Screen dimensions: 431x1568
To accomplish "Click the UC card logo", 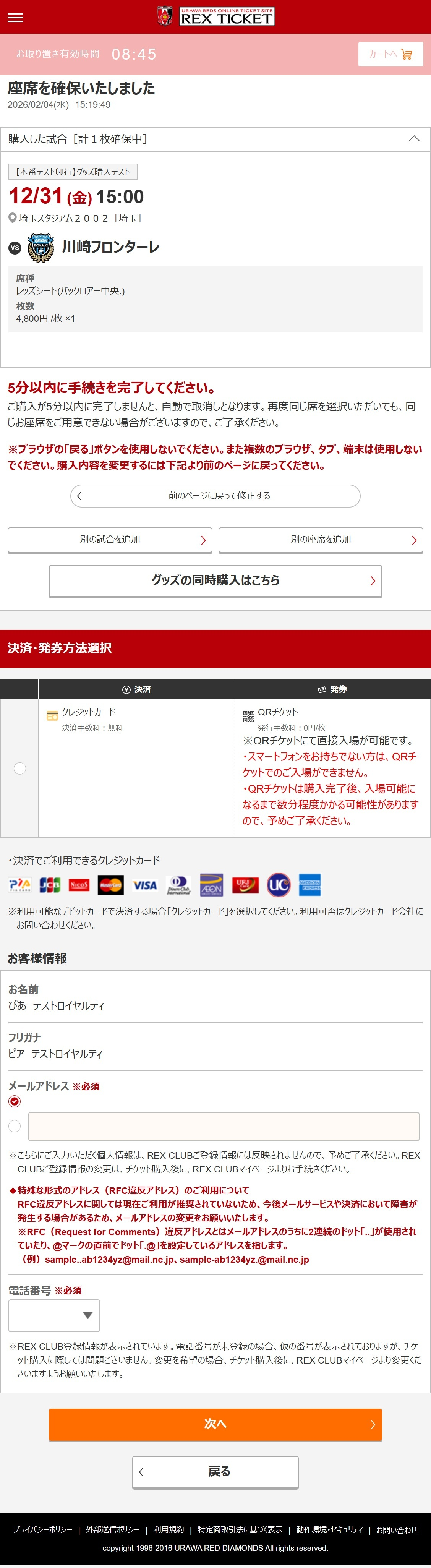I will 278,885.
